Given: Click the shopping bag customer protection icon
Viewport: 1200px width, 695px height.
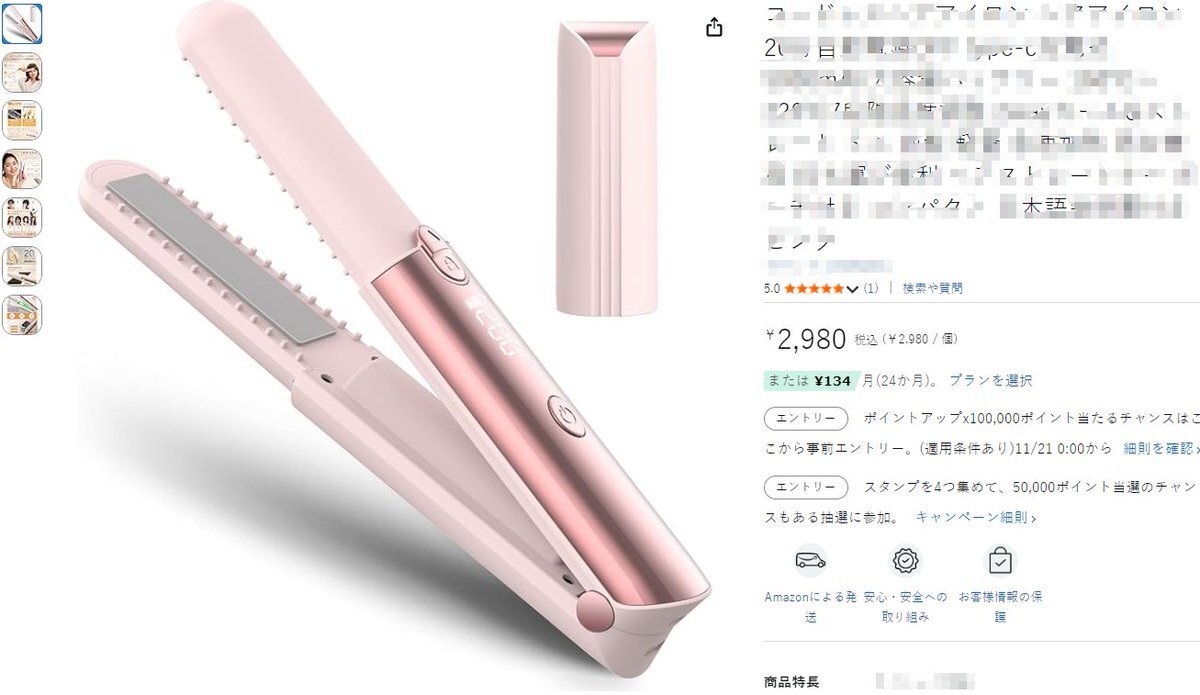Looking at the screenshot, I should pyautogui.click(x=1000, y=560).
